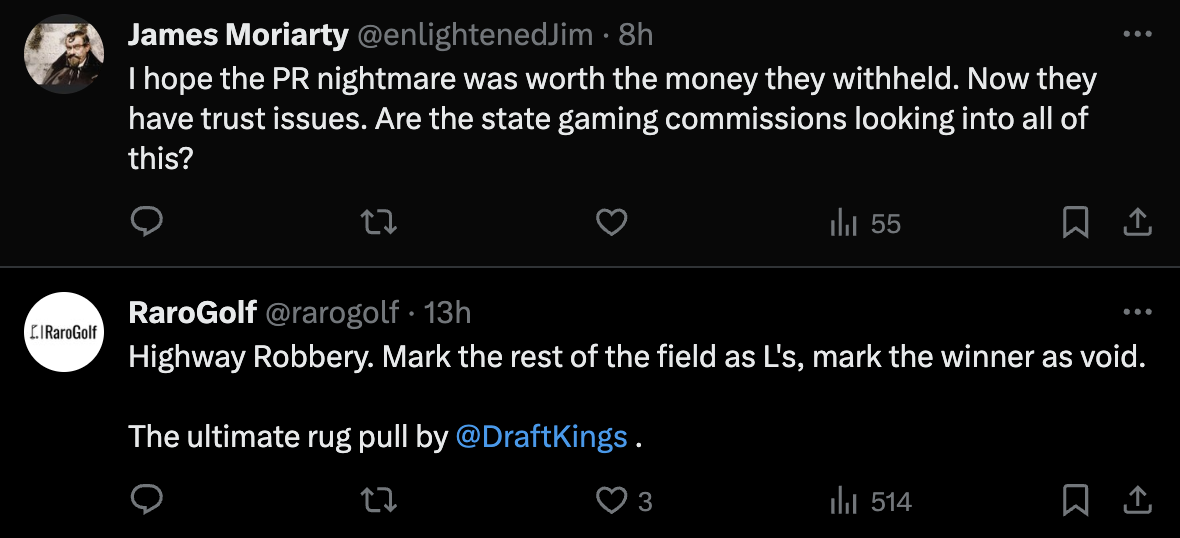Open the @DraftKings mention link
Screen dimensions: 1180x538
[x=541, y=437]
